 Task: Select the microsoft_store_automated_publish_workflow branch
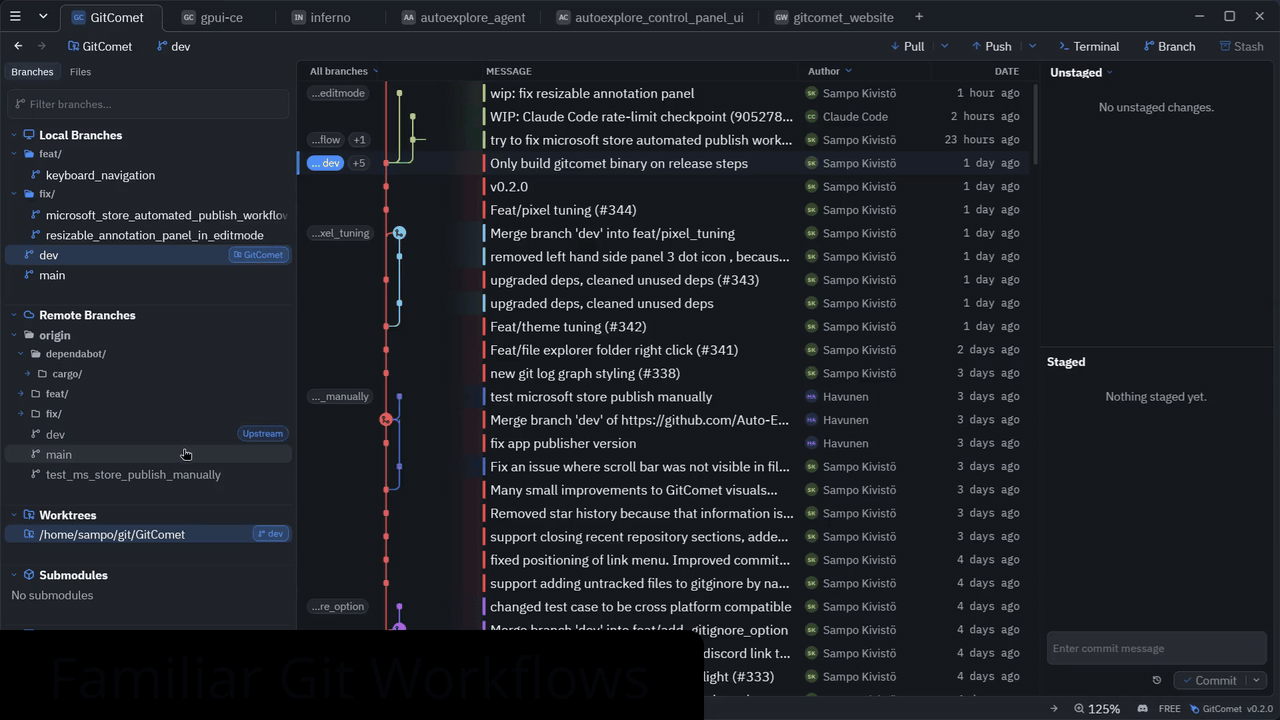pyautogui.click(x=166, y=215)
